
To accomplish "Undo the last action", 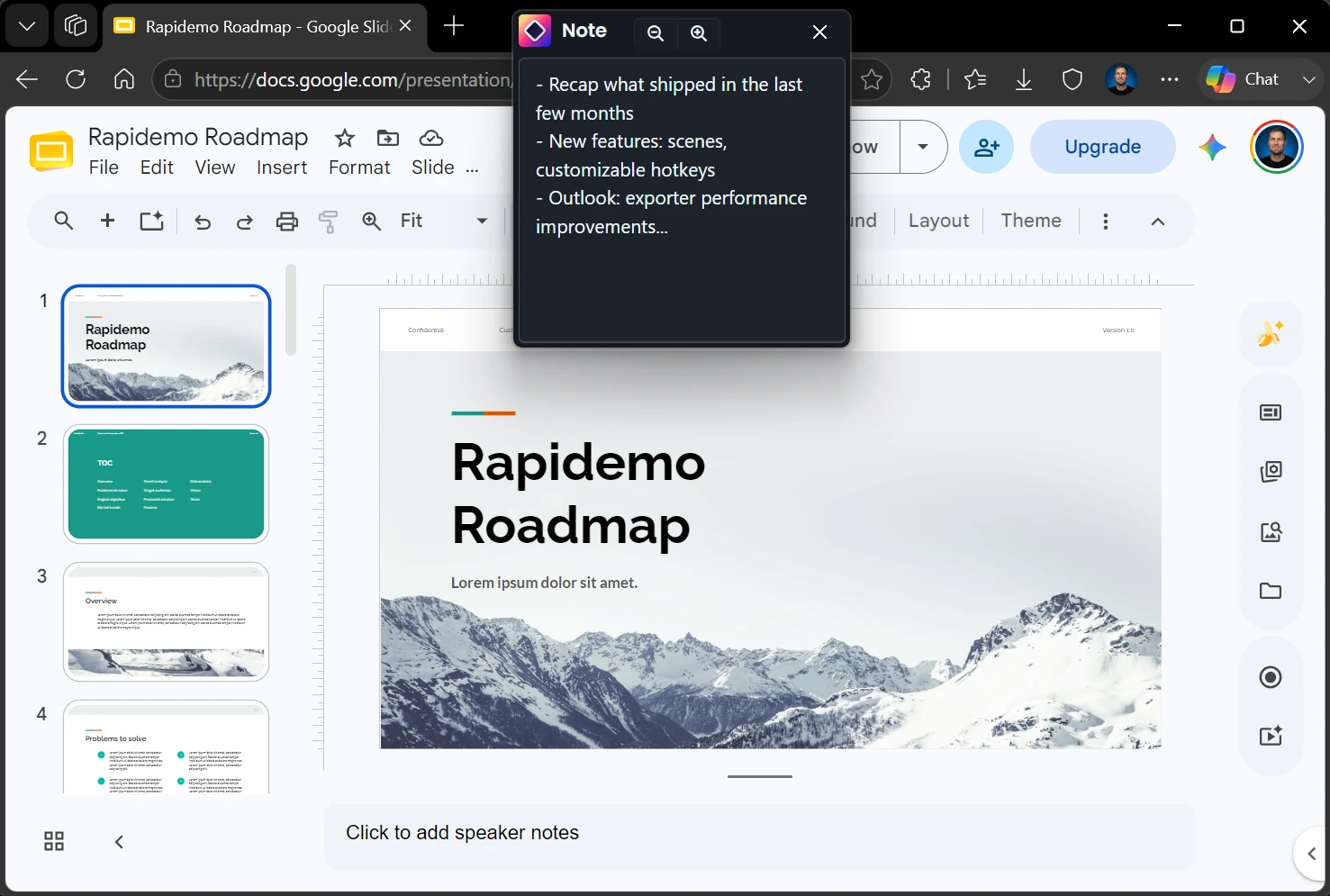I will [x=203, y=222].
